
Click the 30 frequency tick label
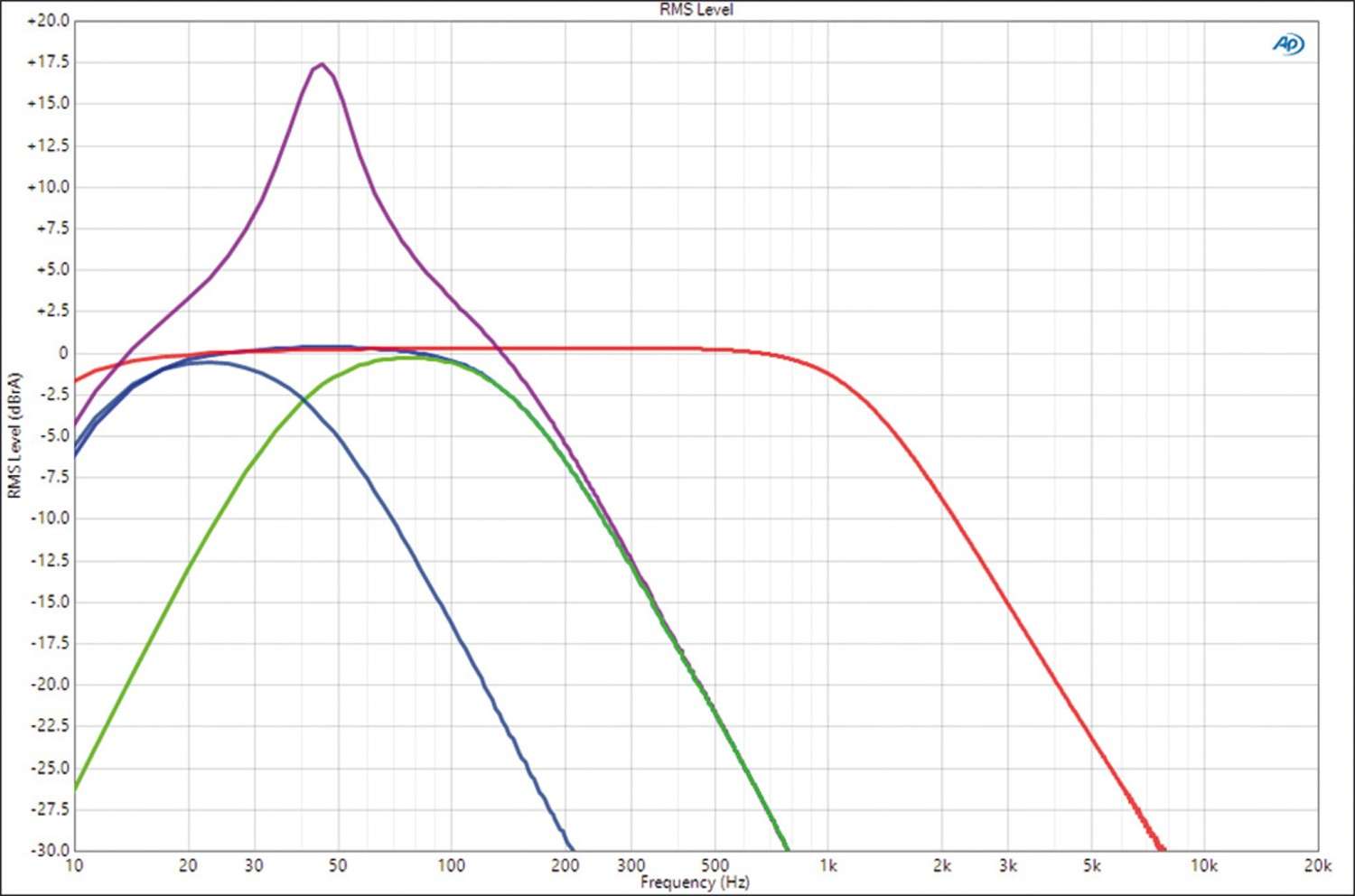[x=254, y=865]
